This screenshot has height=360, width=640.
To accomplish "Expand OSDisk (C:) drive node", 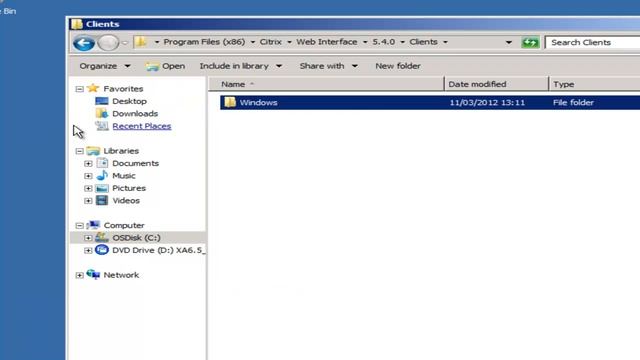I will click(88, 238).
